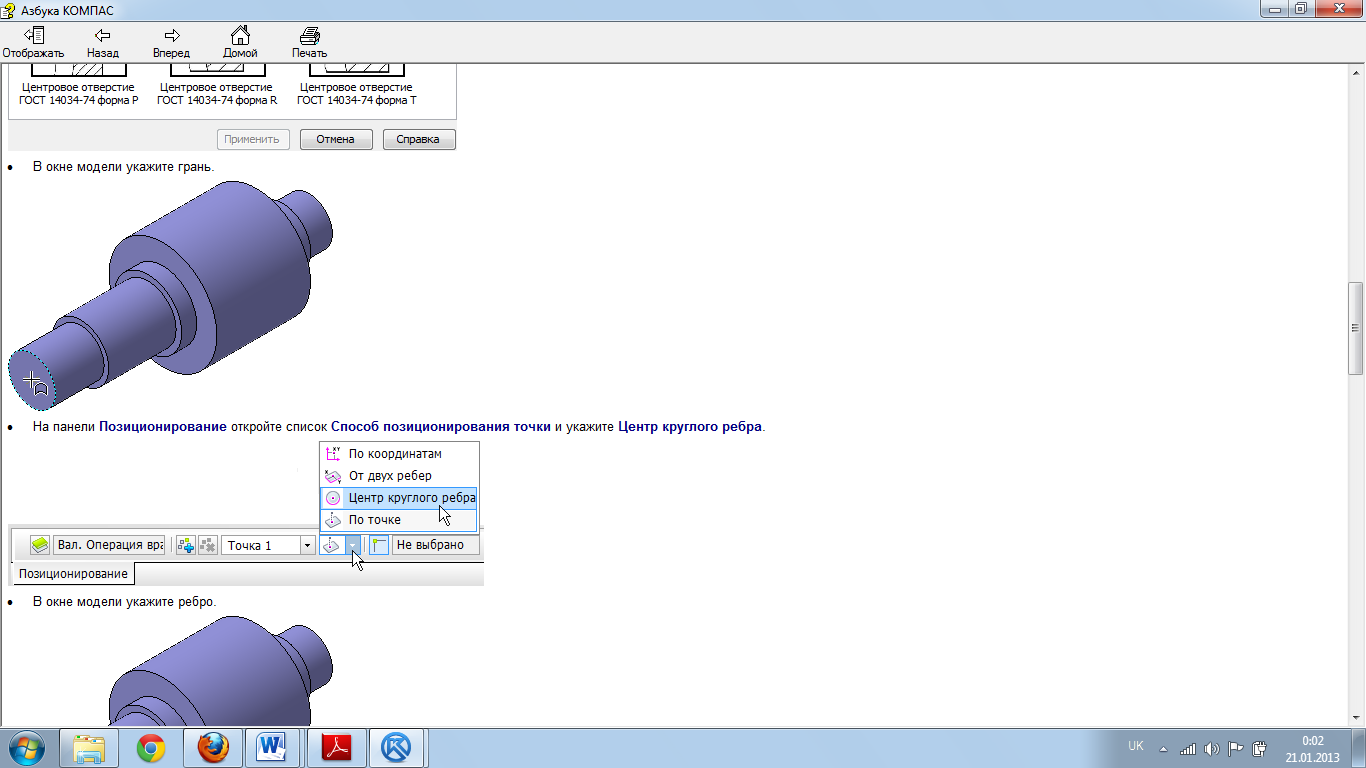
Task: Click the shaft model image with crosshair cursor
Action: click(170, 295)
